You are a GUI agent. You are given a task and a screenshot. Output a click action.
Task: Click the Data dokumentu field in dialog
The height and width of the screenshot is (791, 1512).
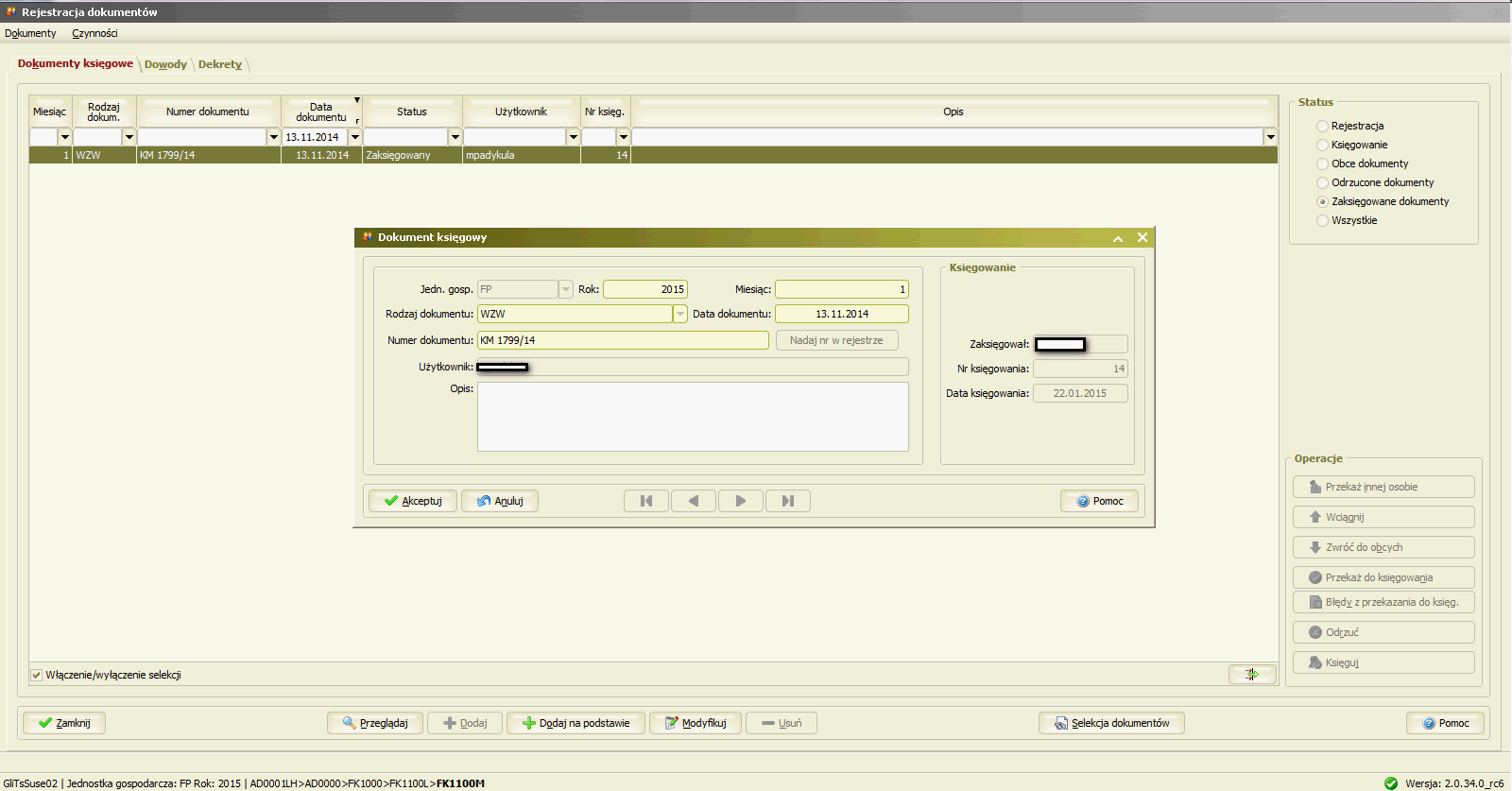point(842,314)
